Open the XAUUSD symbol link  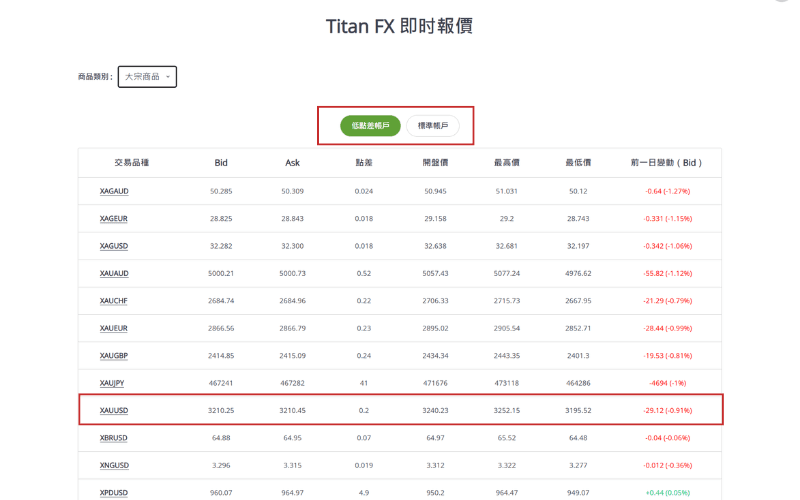(114, 411)
